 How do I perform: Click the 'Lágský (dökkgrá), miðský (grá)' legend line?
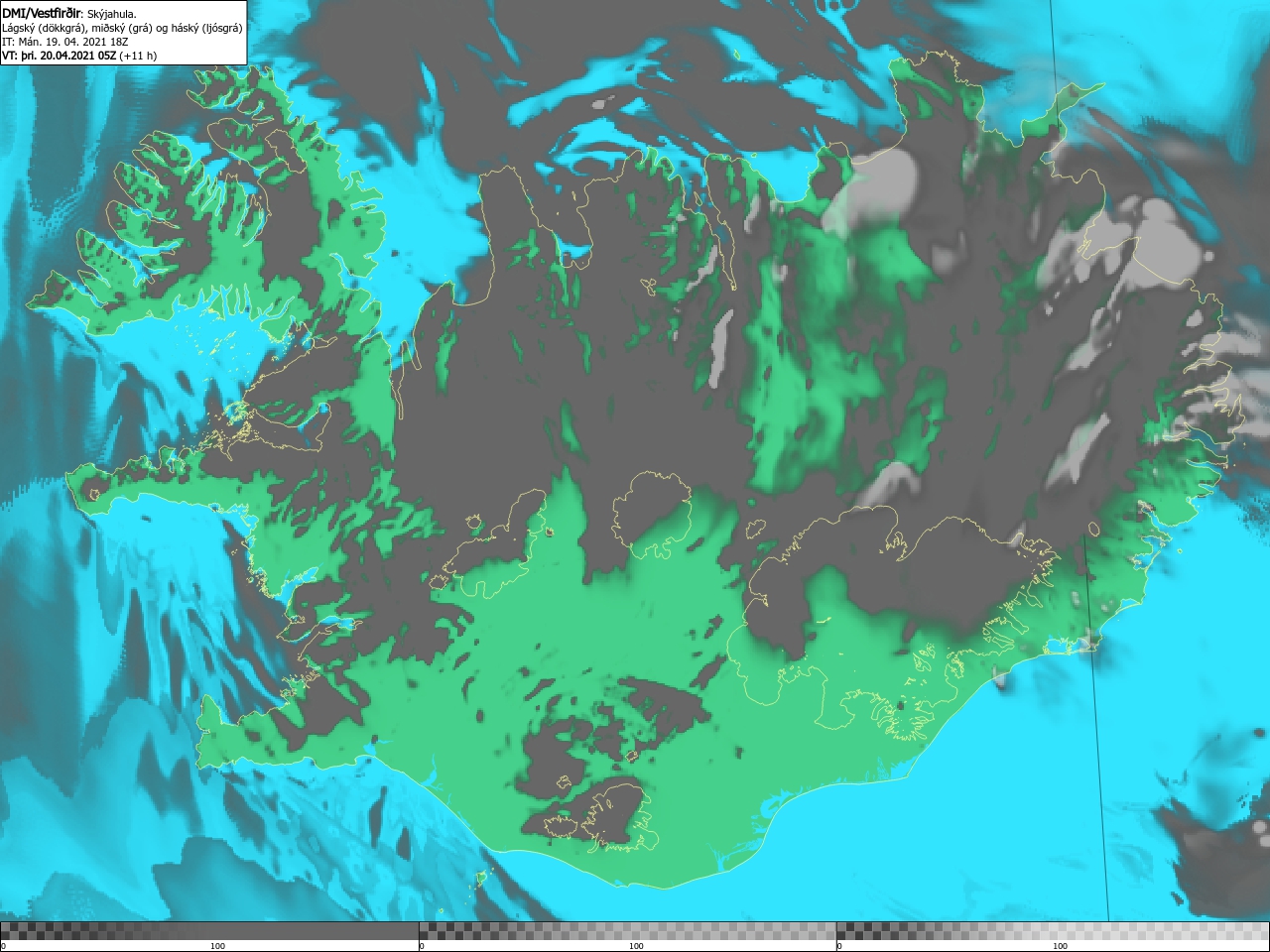click(x=122, y=28)
